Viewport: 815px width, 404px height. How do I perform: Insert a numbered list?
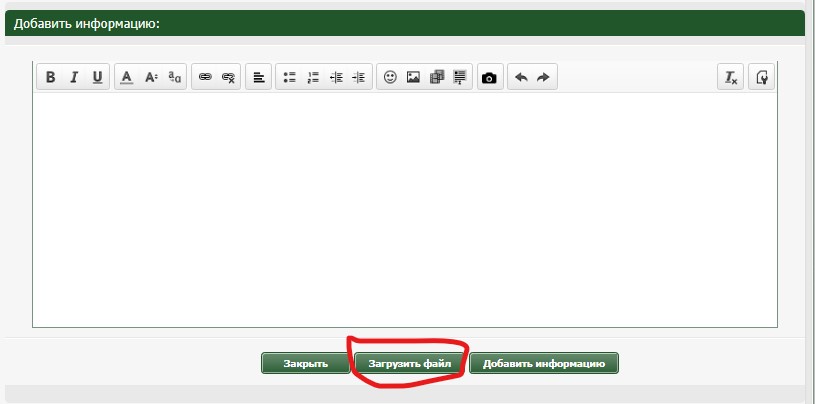[313, 77]
